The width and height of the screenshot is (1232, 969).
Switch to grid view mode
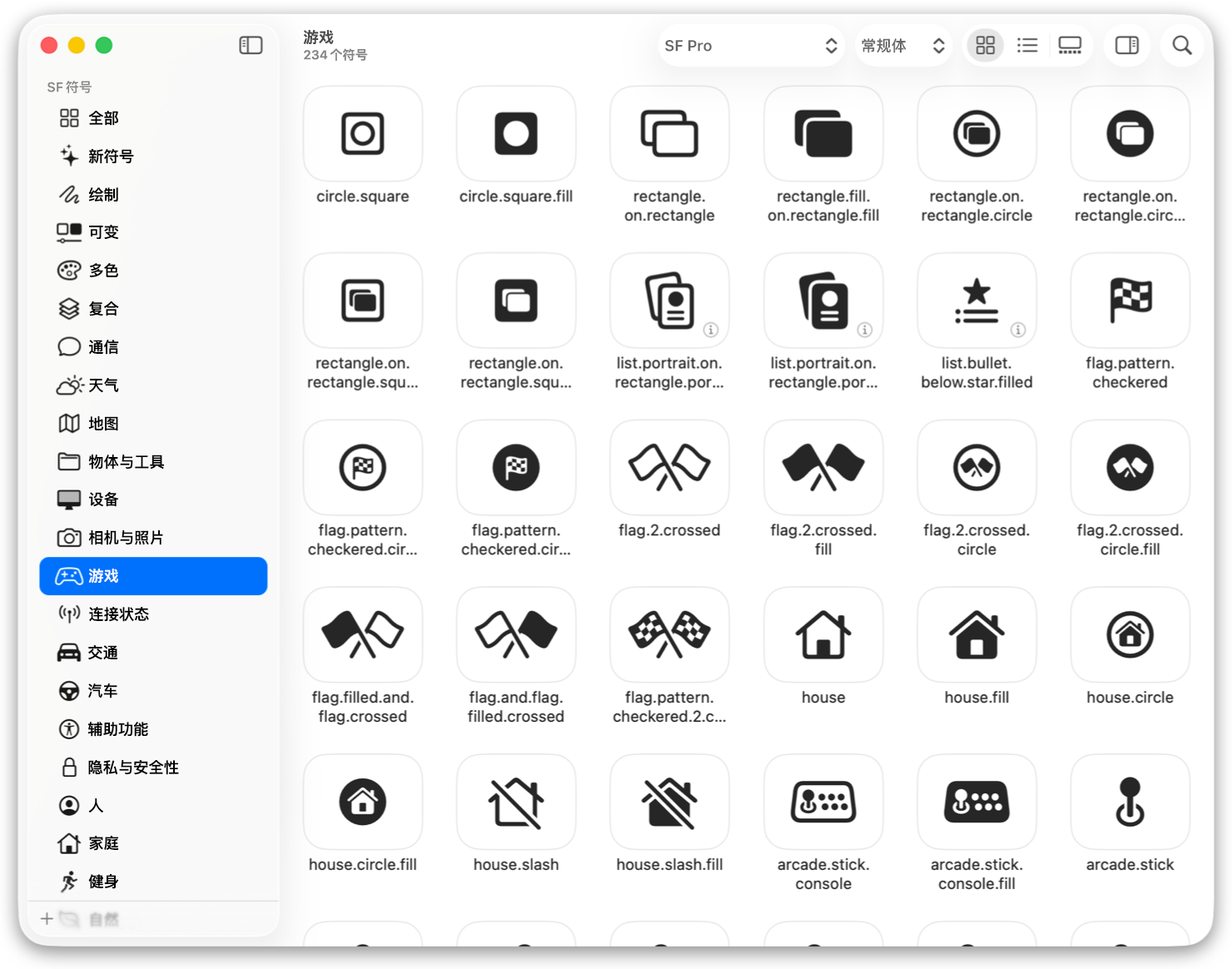[x=986, y=45]
